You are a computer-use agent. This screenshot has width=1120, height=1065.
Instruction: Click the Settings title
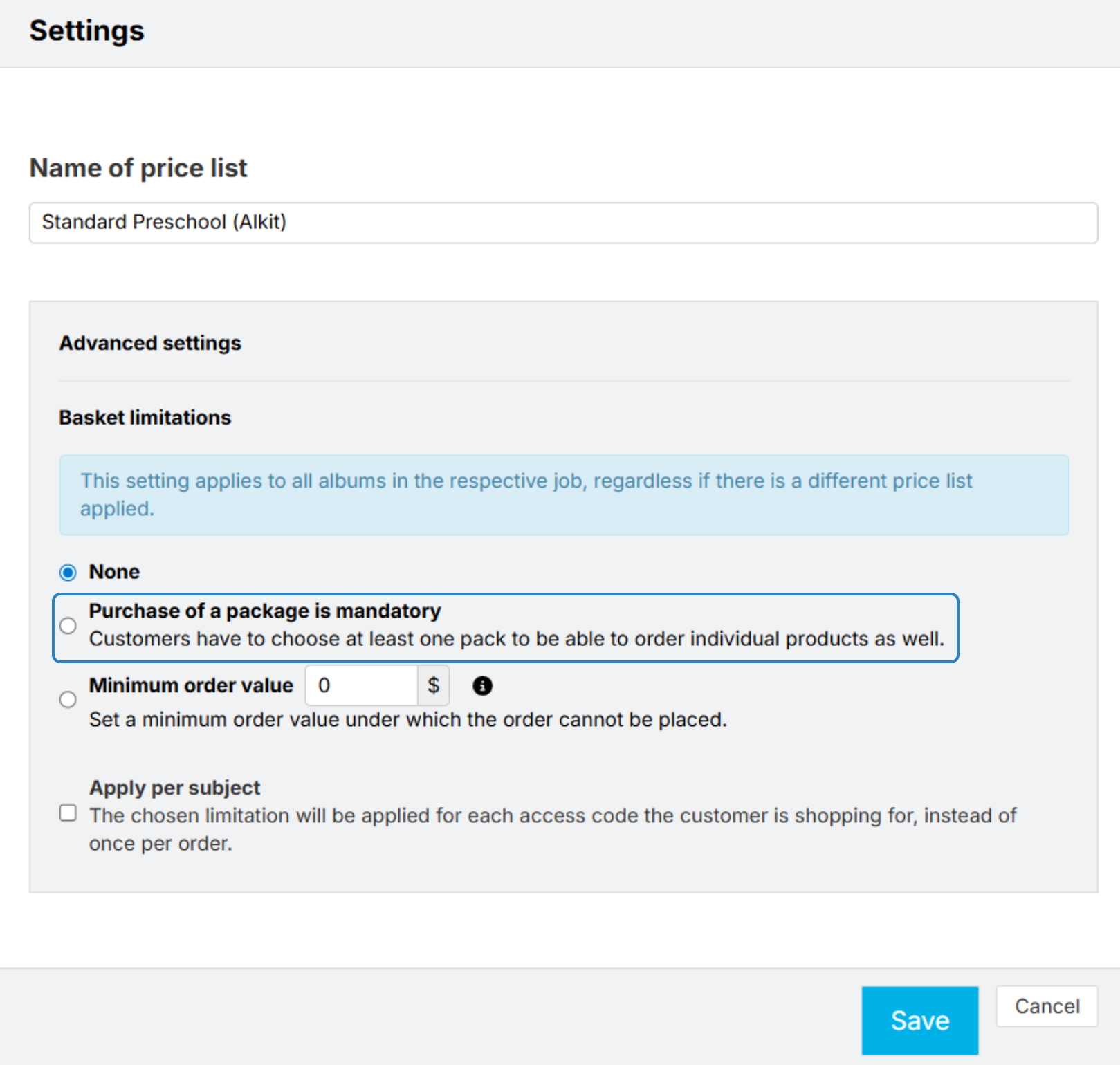pyautogui.click(x=87, y=31)
